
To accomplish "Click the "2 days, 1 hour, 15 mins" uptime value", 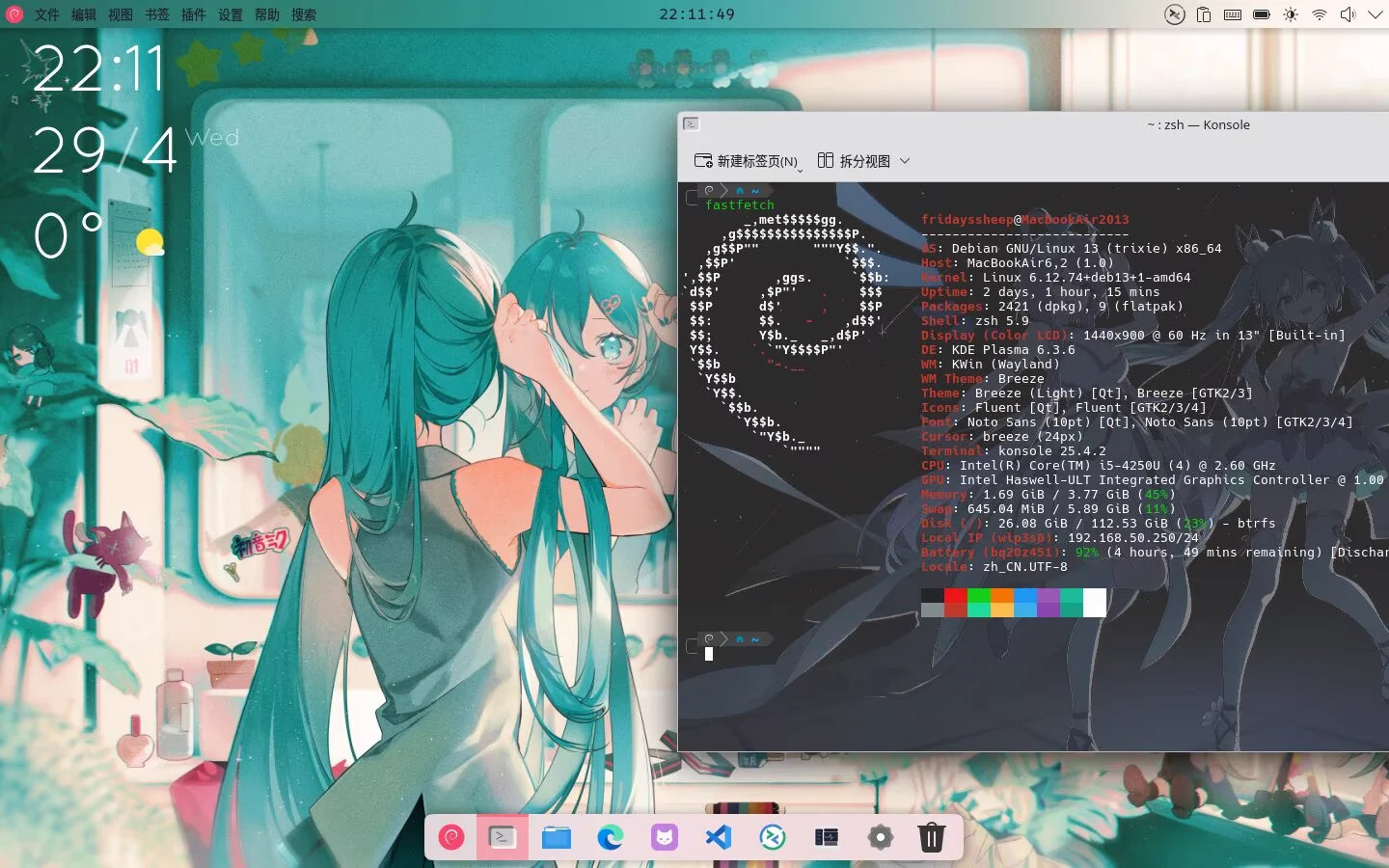I will pyautogui.click(x=1072, y=291).
